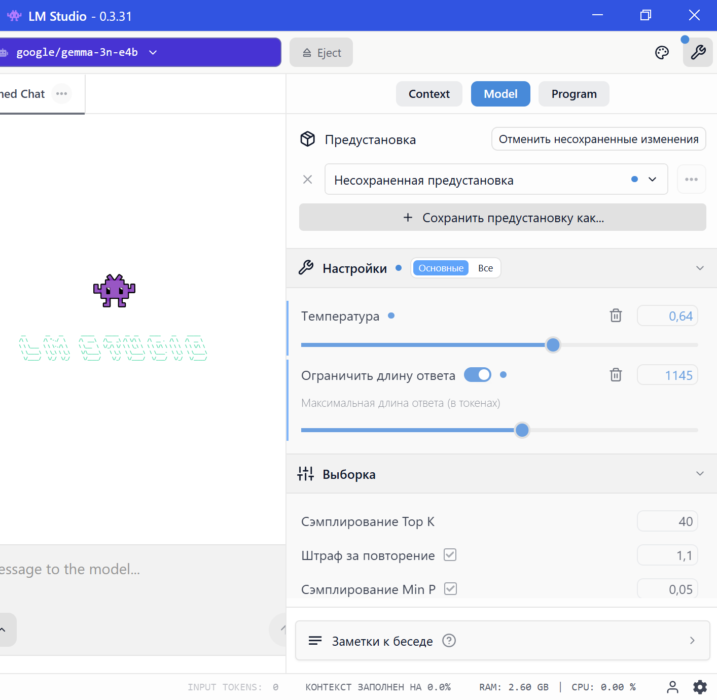This screenshot has width=717, height=700.
Task: Click the Предустановка cube icon
Action: [308, 139]
